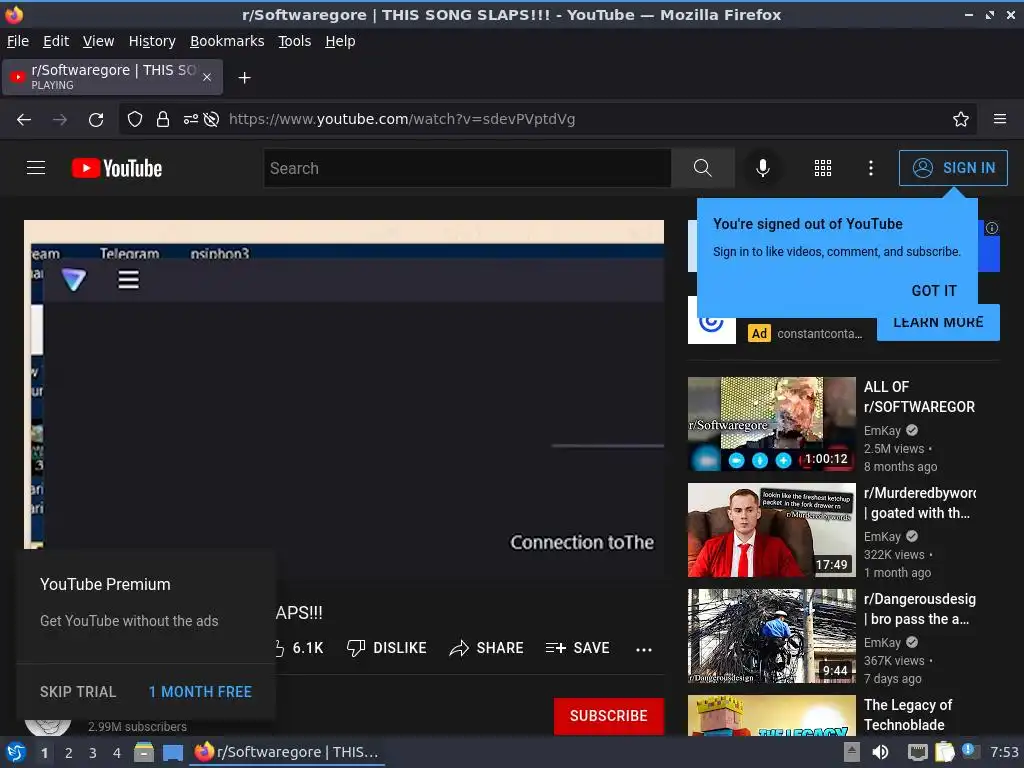Open the View menu

point(98,41)
